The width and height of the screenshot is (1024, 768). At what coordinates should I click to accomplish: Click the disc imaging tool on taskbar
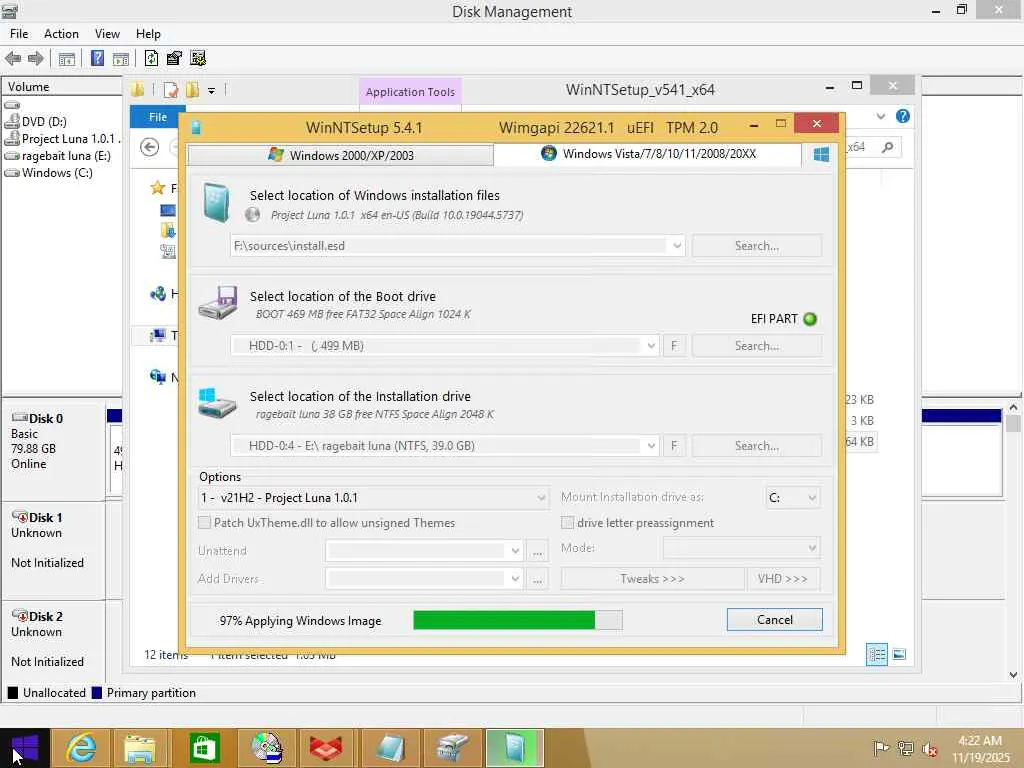click(266, 748)
